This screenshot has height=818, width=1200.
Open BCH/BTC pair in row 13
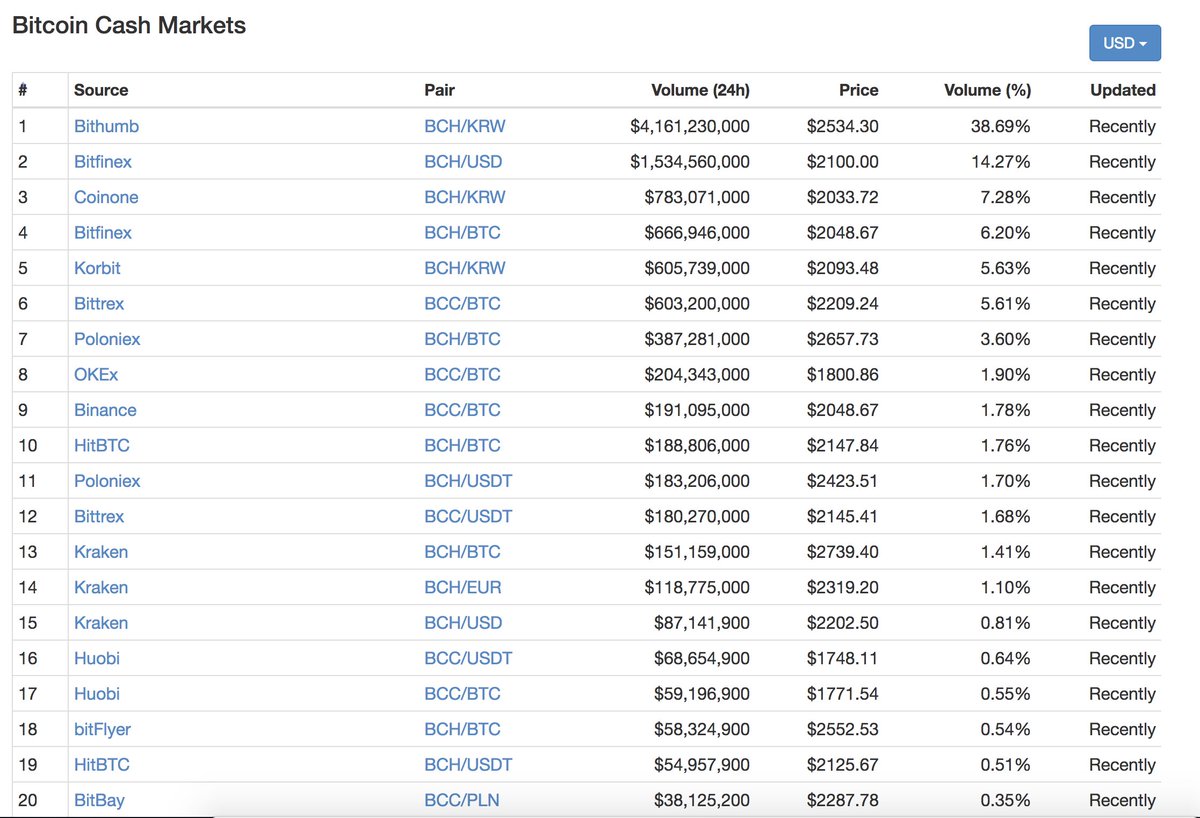pyautogui.click(x=462, y=552)
